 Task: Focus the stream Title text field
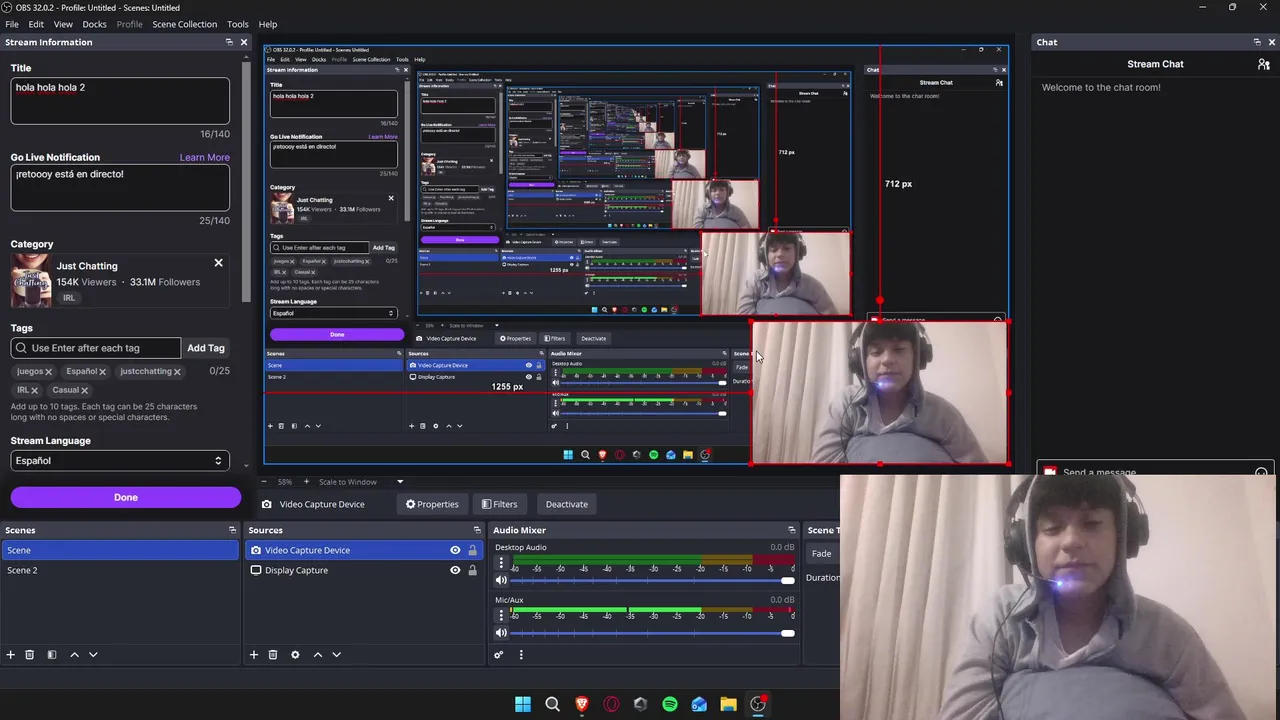coord(120,101)
